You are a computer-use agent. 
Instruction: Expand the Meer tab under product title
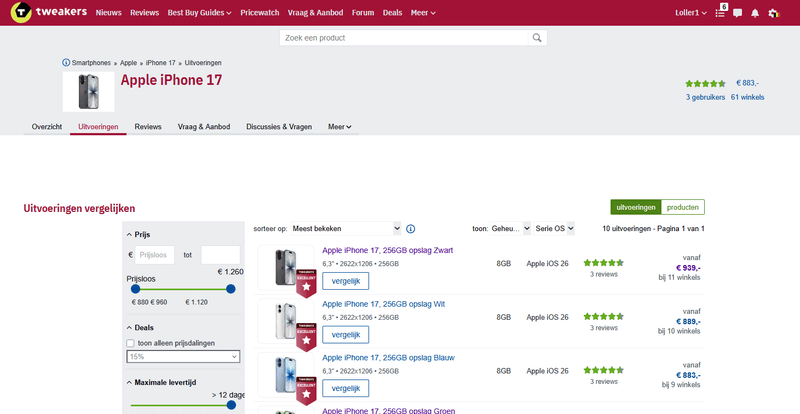(x=340, y=127)
